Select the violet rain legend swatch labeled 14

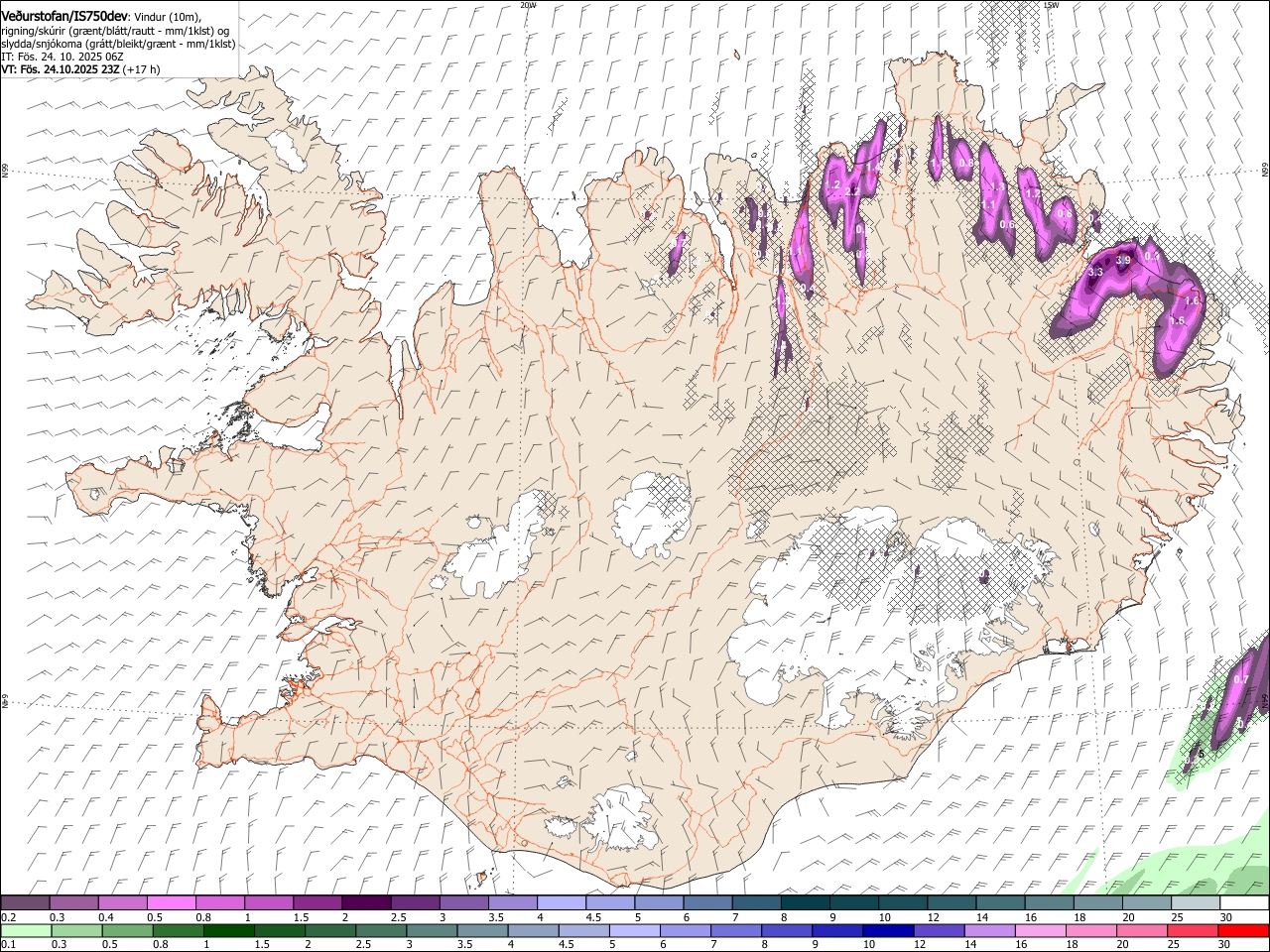point(989,930)
